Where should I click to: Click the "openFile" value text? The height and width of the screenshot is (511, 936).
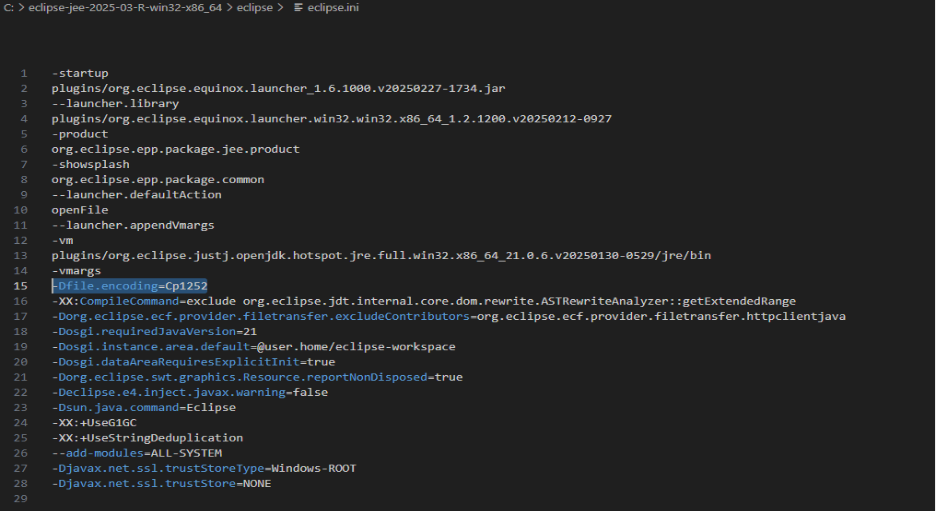(79, 210)
